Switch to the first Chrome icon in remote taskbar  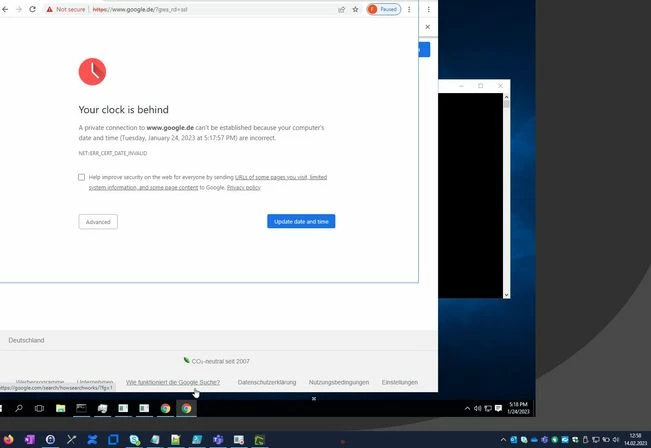point(165,409)
